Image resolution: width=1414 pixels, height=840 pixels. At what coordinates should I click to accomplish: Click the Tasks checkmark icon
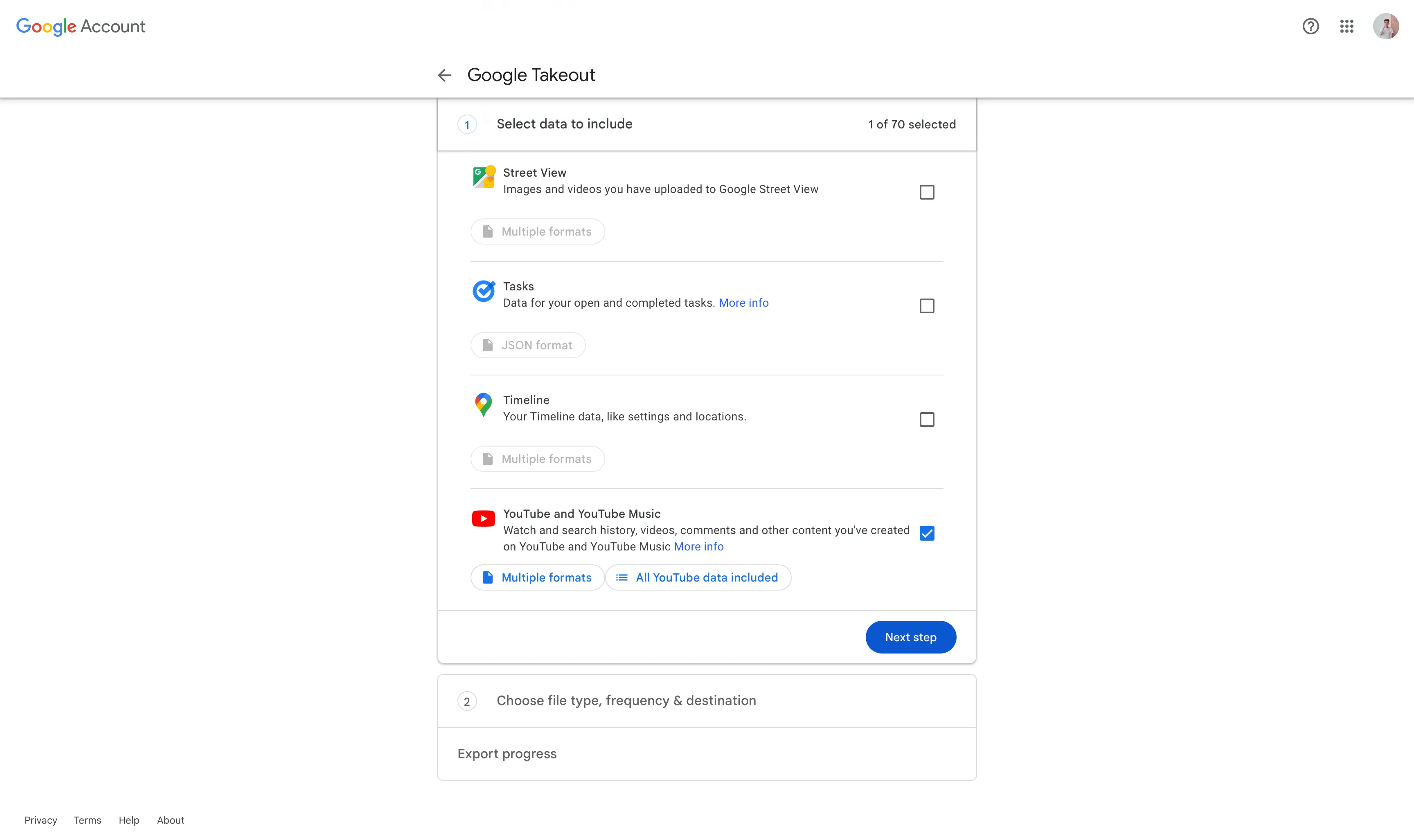(484, 291)
